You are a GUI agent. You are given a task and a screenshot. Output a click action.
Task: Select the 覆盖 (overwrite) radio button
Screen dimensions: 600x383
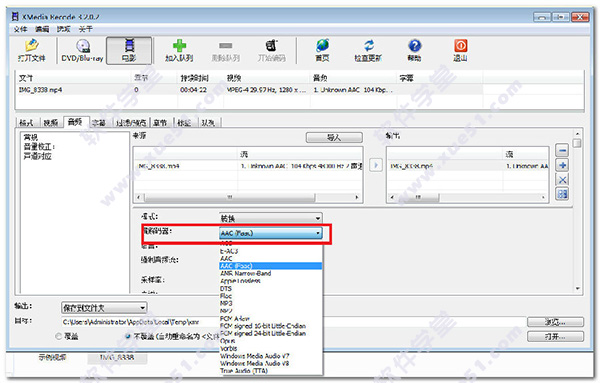pyautogui.click(x=59, y=336)
